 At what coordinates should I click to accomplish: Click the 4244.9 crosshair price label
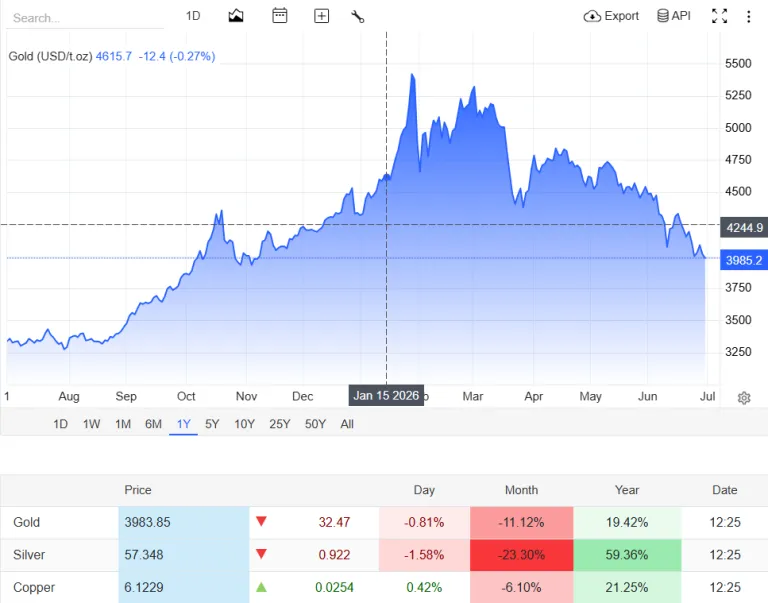click(744, 227)
